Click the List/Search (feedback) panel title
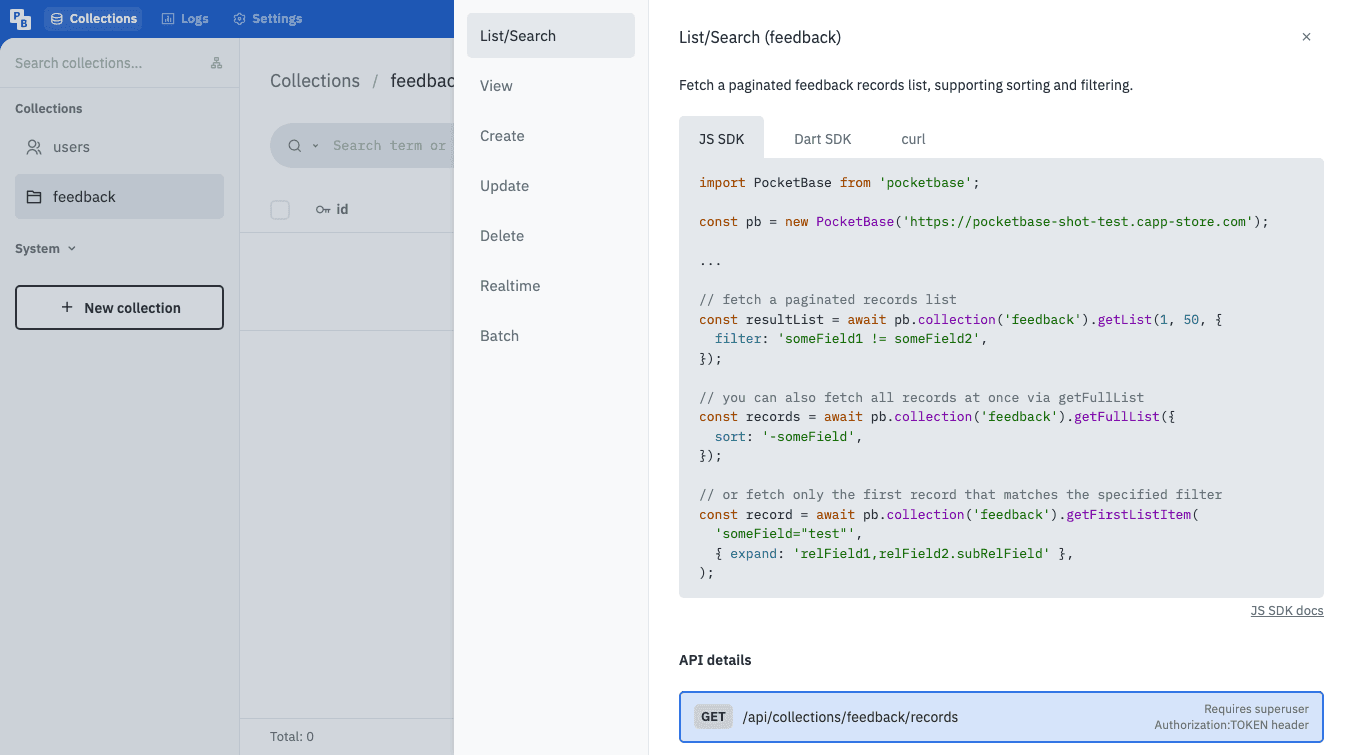 (x=760, y=37)
